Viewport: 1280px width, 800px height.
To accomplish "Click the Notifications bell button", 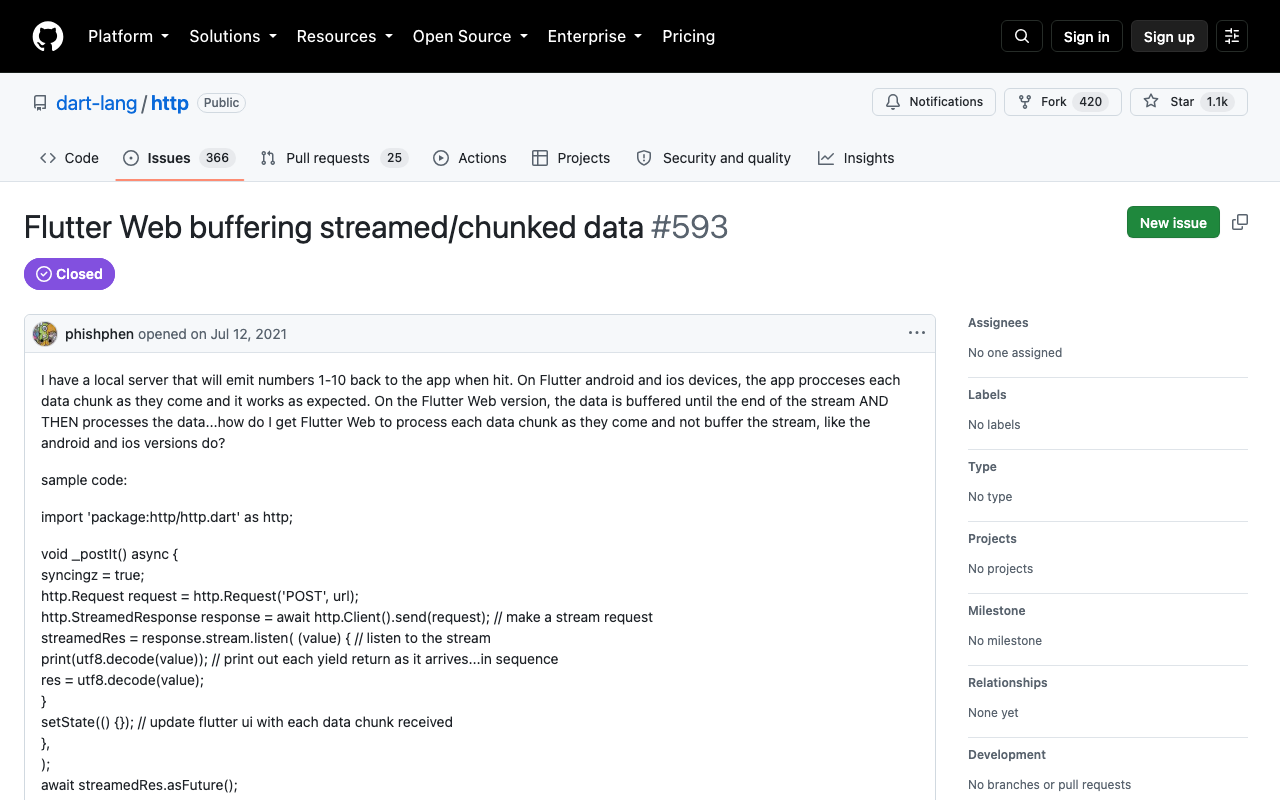I will pos(934,102).
